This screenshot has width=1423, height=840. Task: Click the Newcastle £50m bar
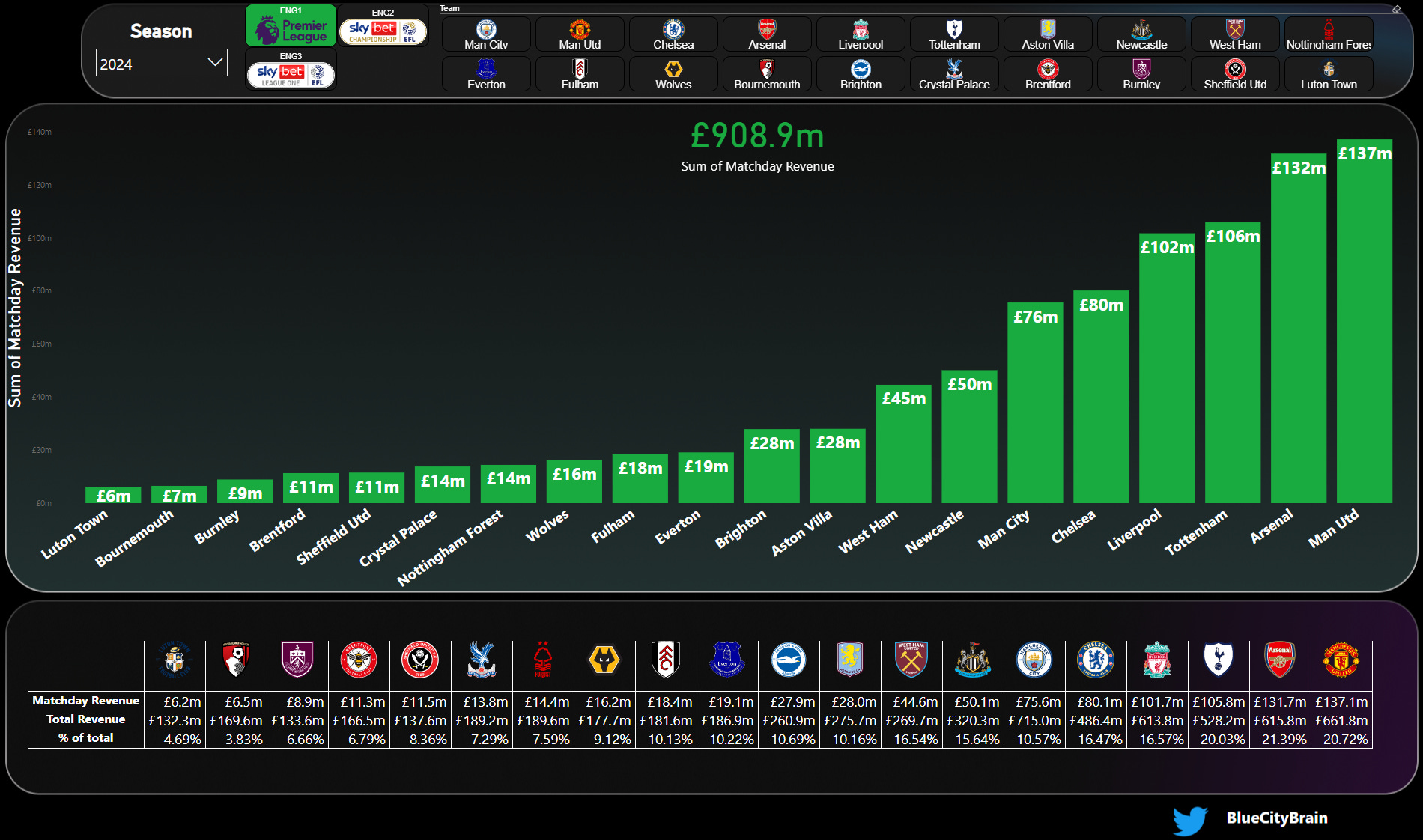tap(970, 436)
